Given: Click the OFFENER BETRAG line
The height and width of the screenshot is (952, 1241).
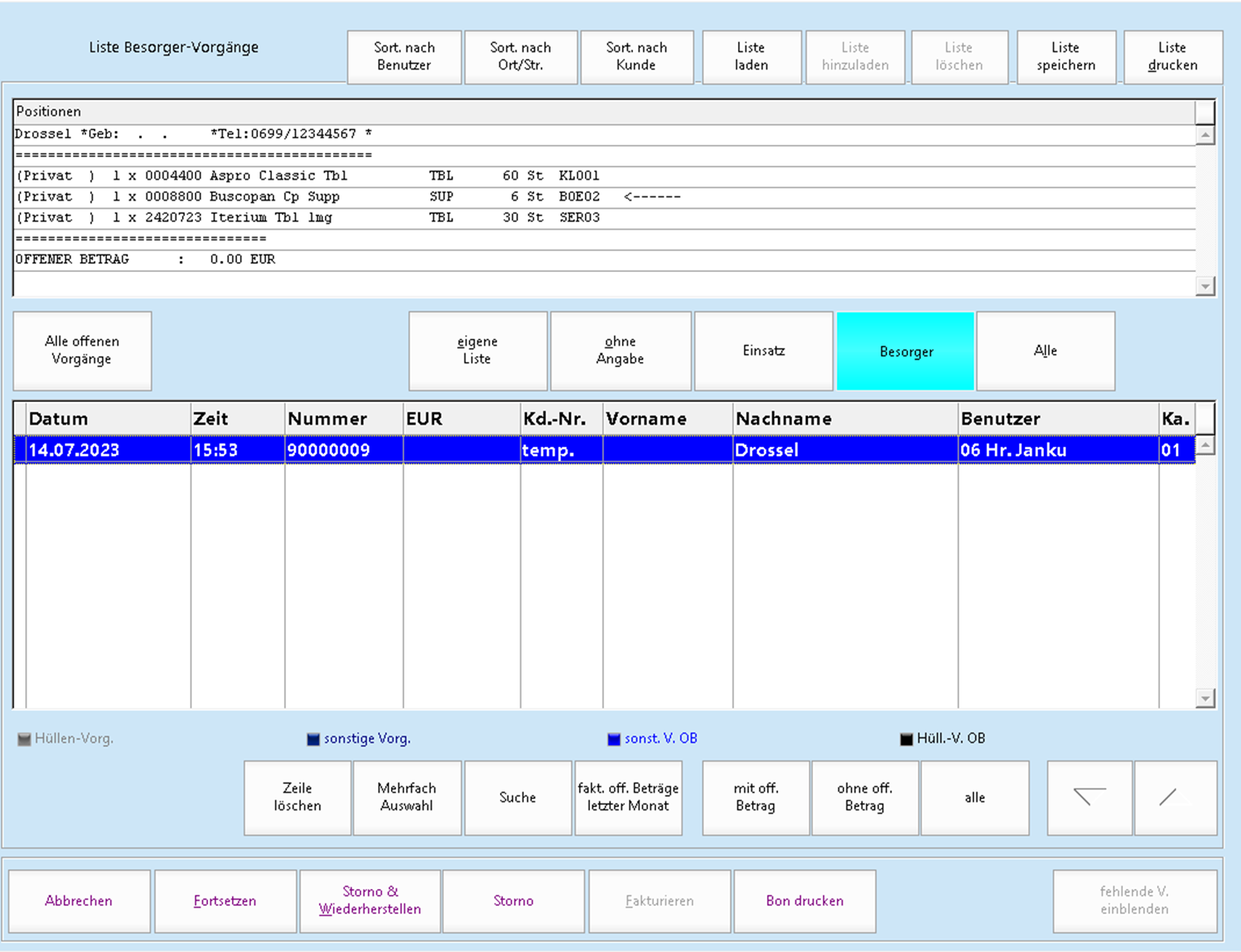Looking at the screenshot, I should pyautogui.click(x=604, y=259).
